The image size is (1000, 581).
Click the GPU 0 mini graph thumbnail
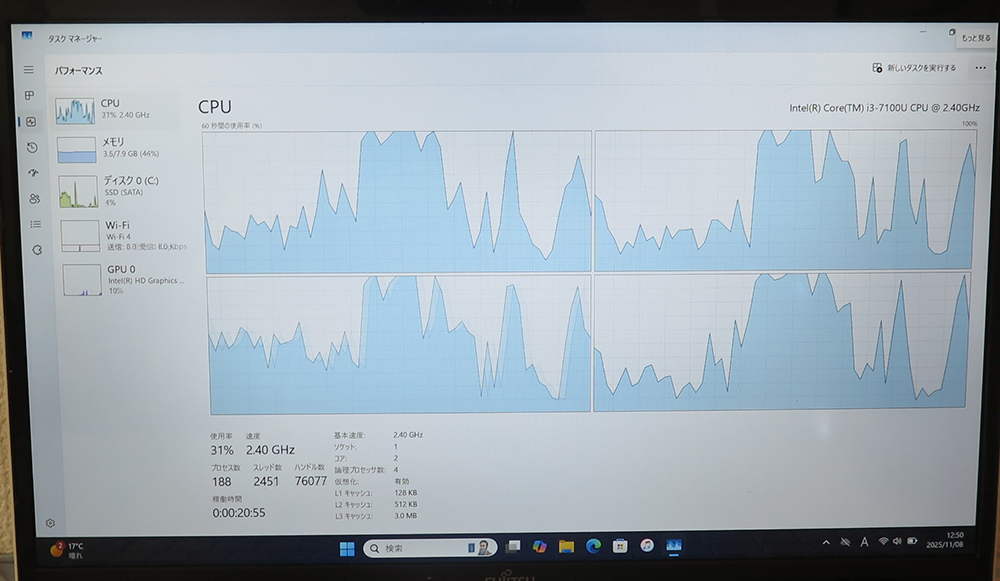82,280
